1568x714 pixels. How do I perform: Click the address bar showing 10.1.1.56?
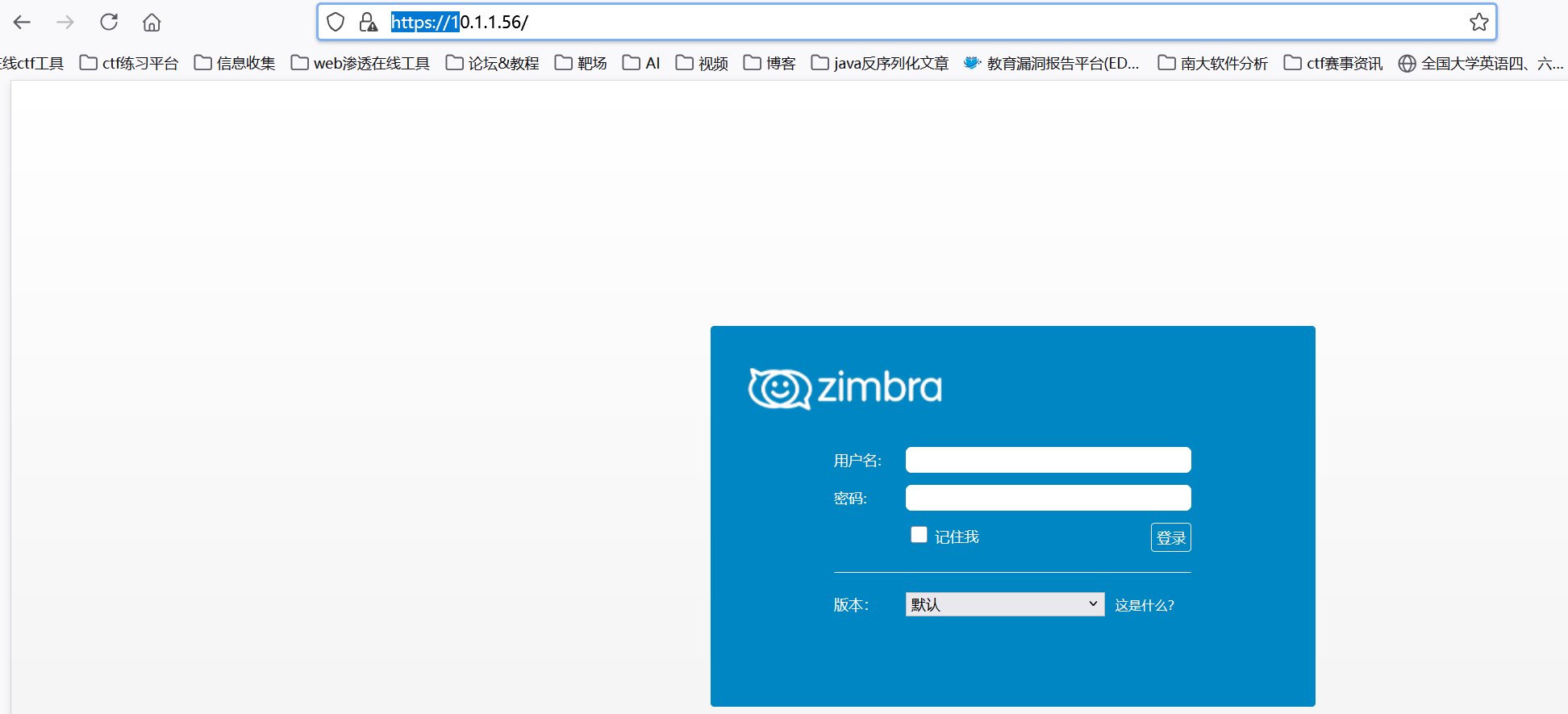[x=907, y=22]
